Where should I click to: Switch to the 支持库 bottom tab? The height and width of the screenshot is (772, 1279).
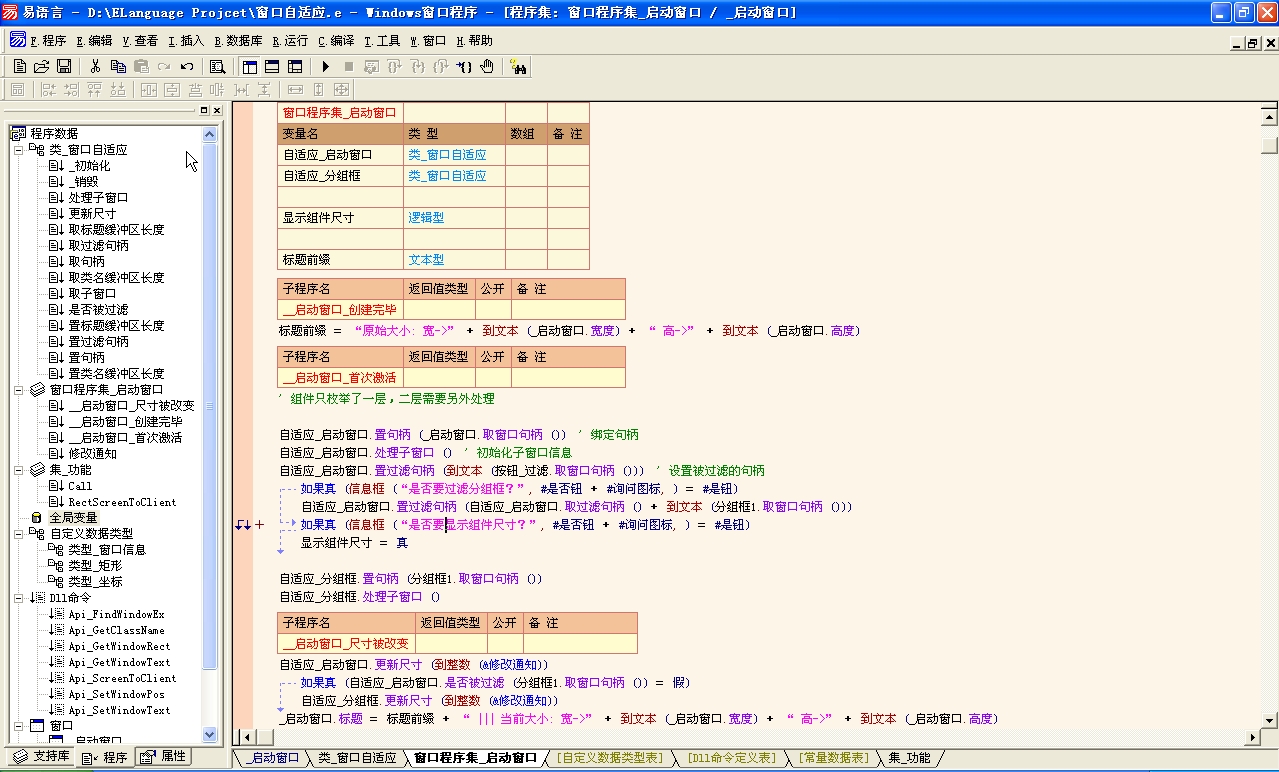[41, 756]
